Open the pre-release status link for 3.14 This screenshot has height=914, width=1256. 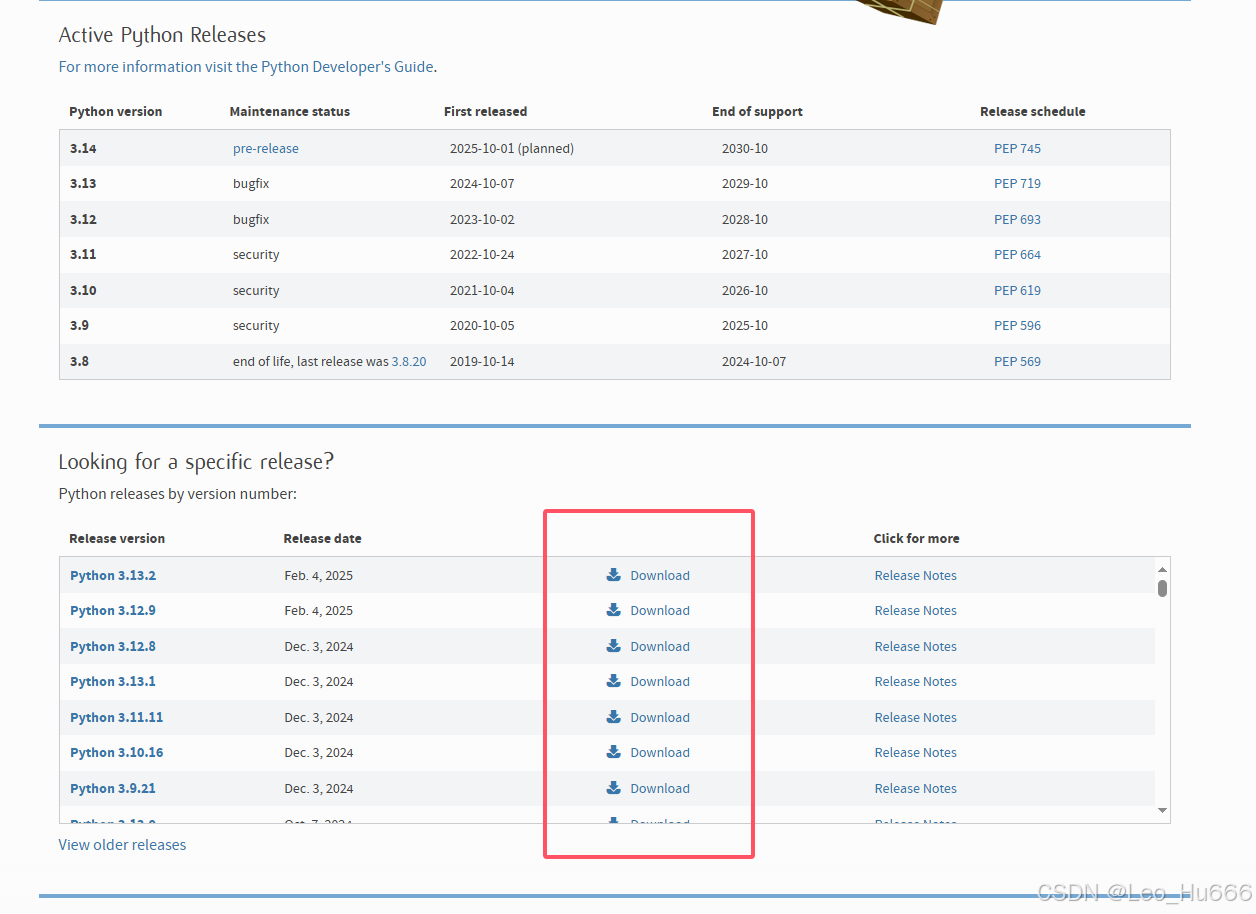point(266,148)
